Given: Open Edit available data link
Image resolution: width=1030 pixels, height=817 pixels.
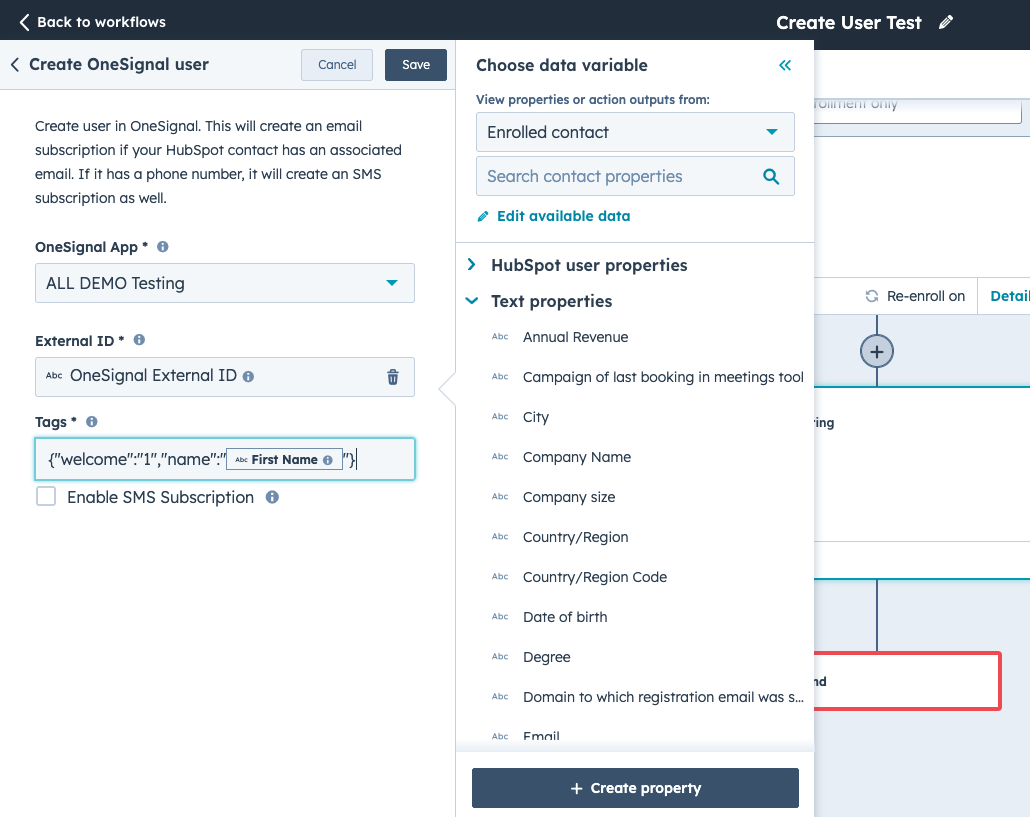Looking at the screenshot, I should coord(564,216).
